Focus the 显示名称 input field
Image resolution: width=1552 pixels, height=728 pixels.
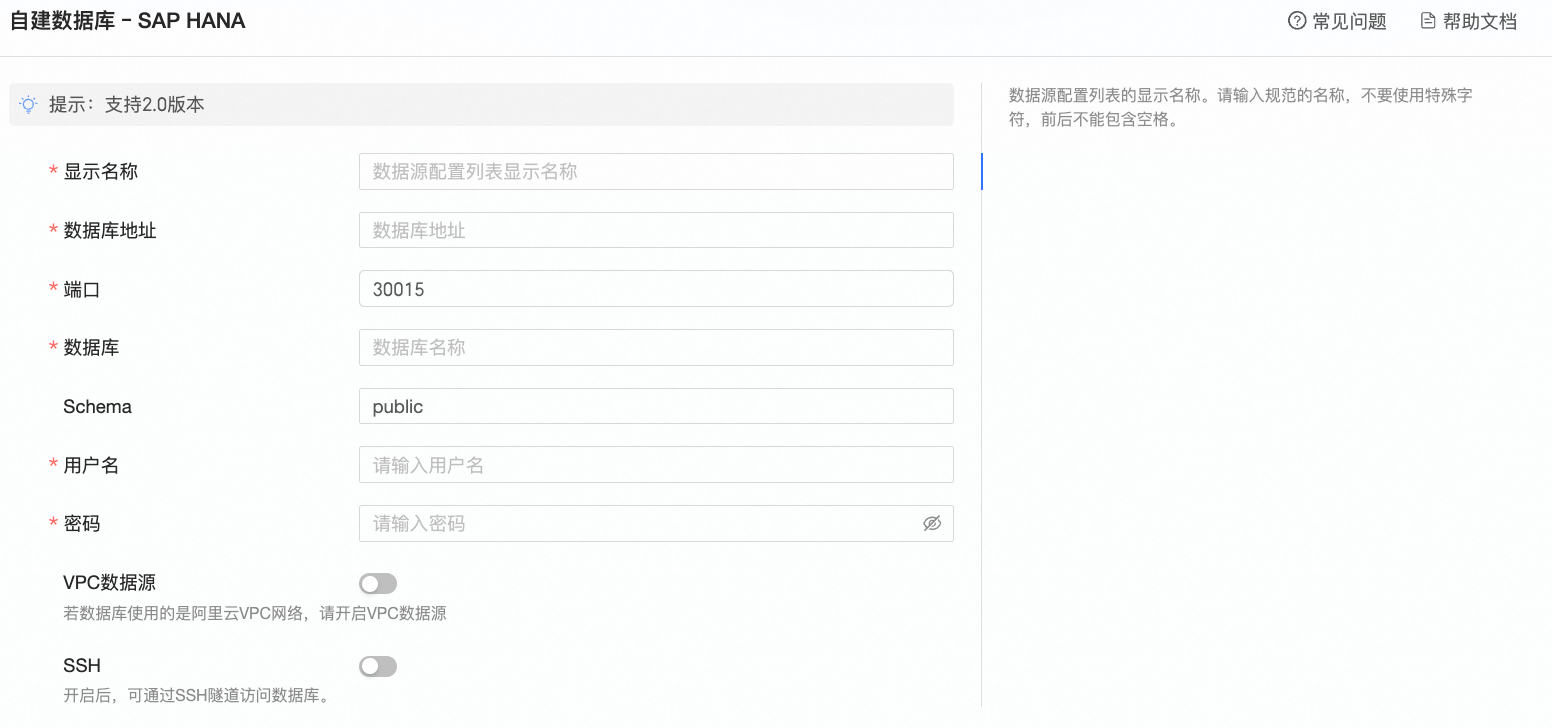(x=656, y=171)
